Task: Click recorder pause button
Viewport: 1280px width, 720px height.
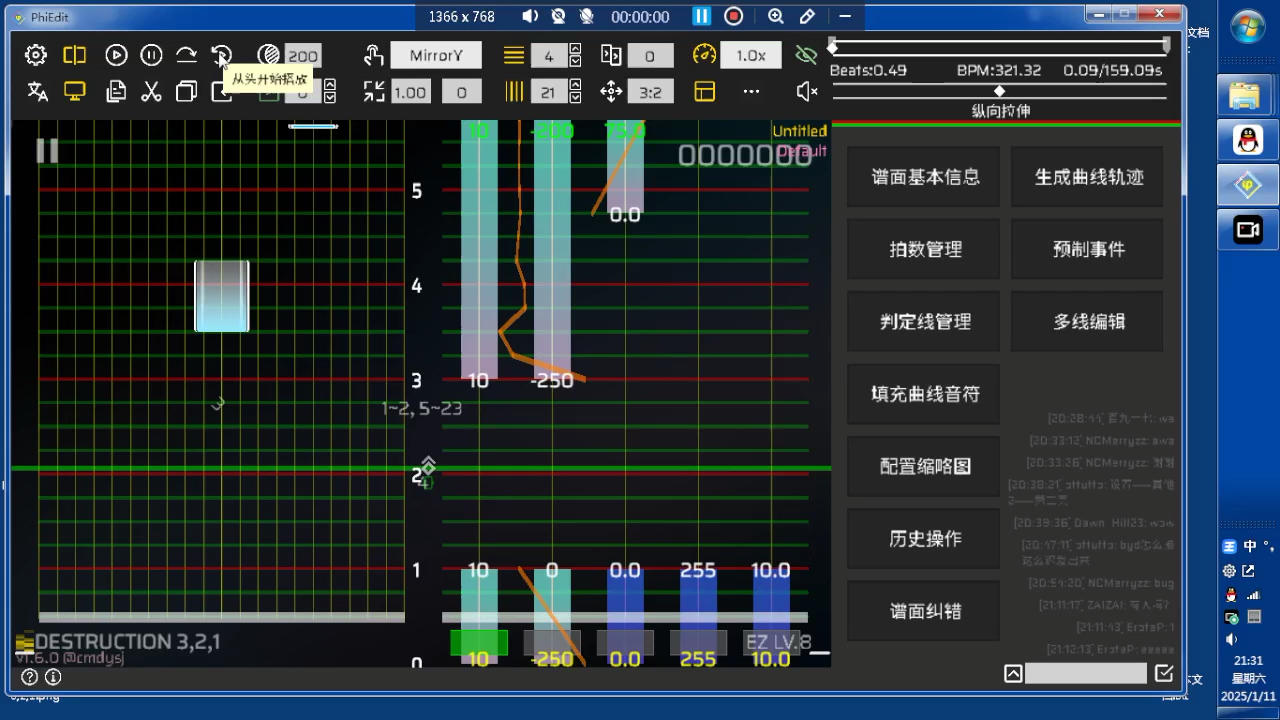Action: 702,16
